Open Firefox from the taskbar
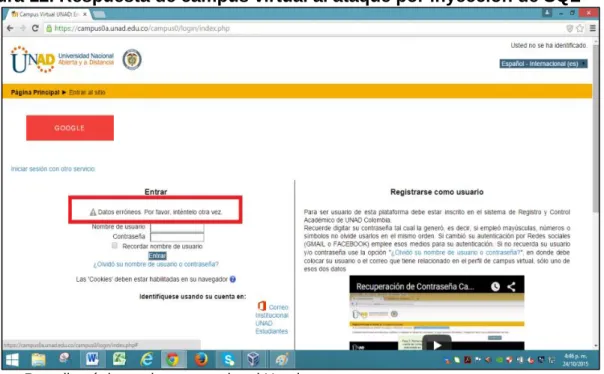This screenshot has height=374, width=604. pos(201,360)
